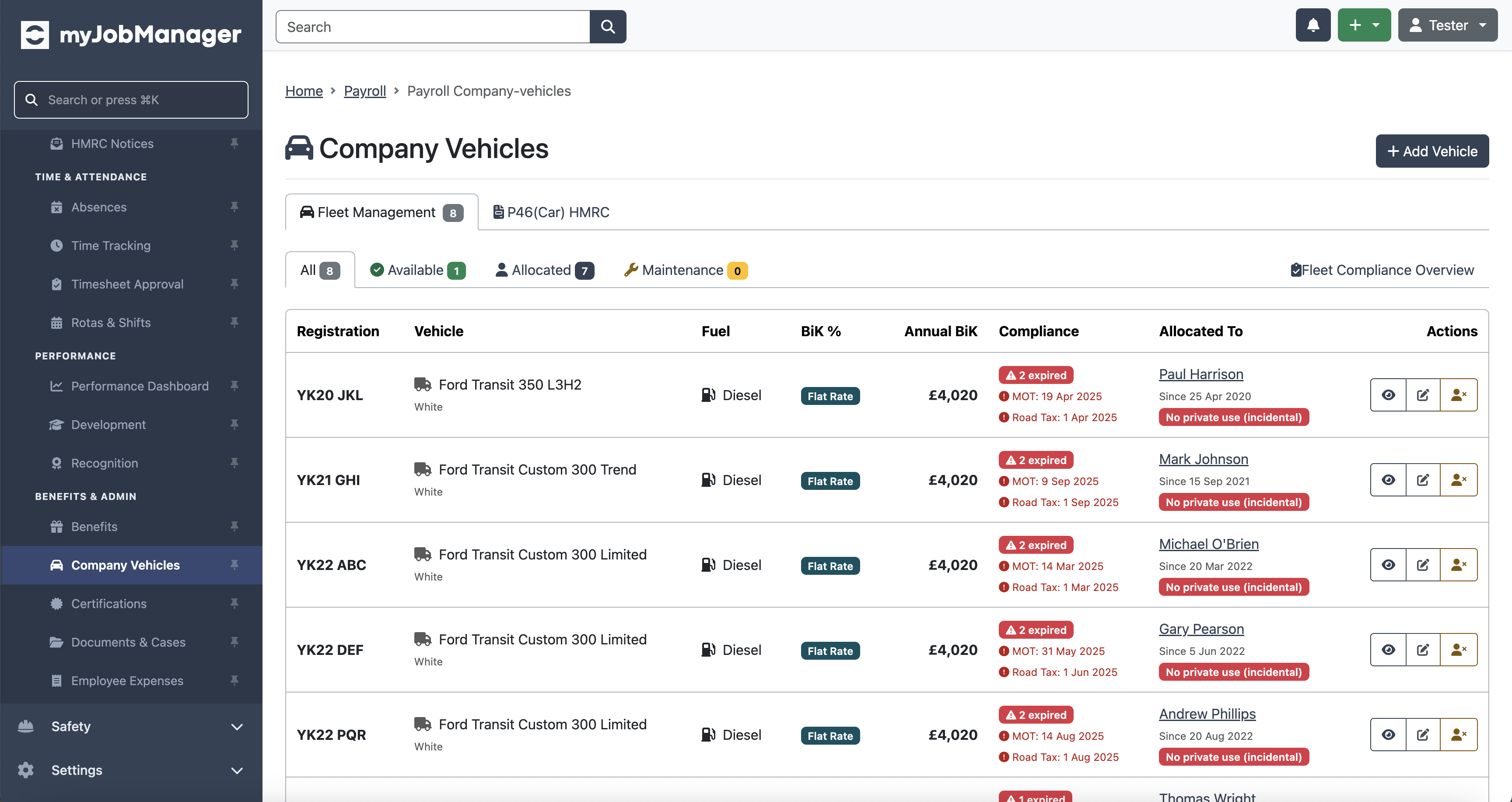Toggle pin for Rotas & Shifts sidebar item
This screenshot has height=802, width=1512.
click(234, 322)
